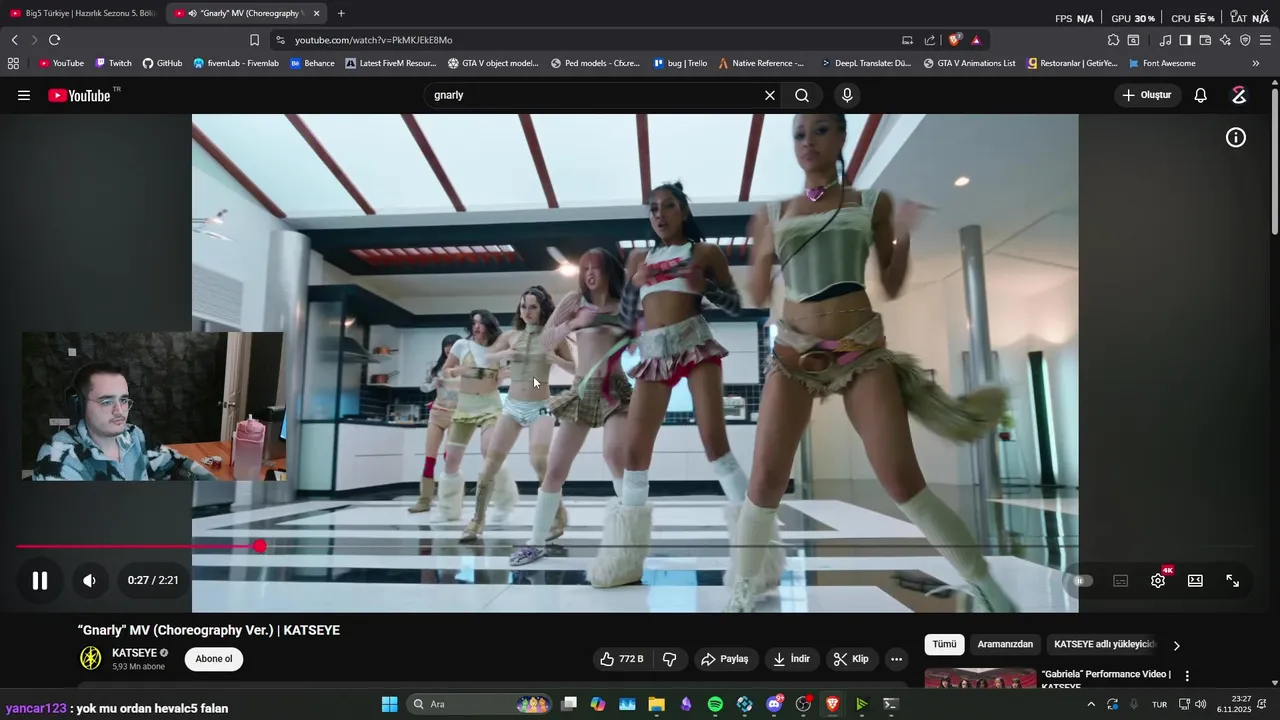Open the KATSEYE channel name
This screenshot has width=1280, height=720.
[x=134, y=653]
